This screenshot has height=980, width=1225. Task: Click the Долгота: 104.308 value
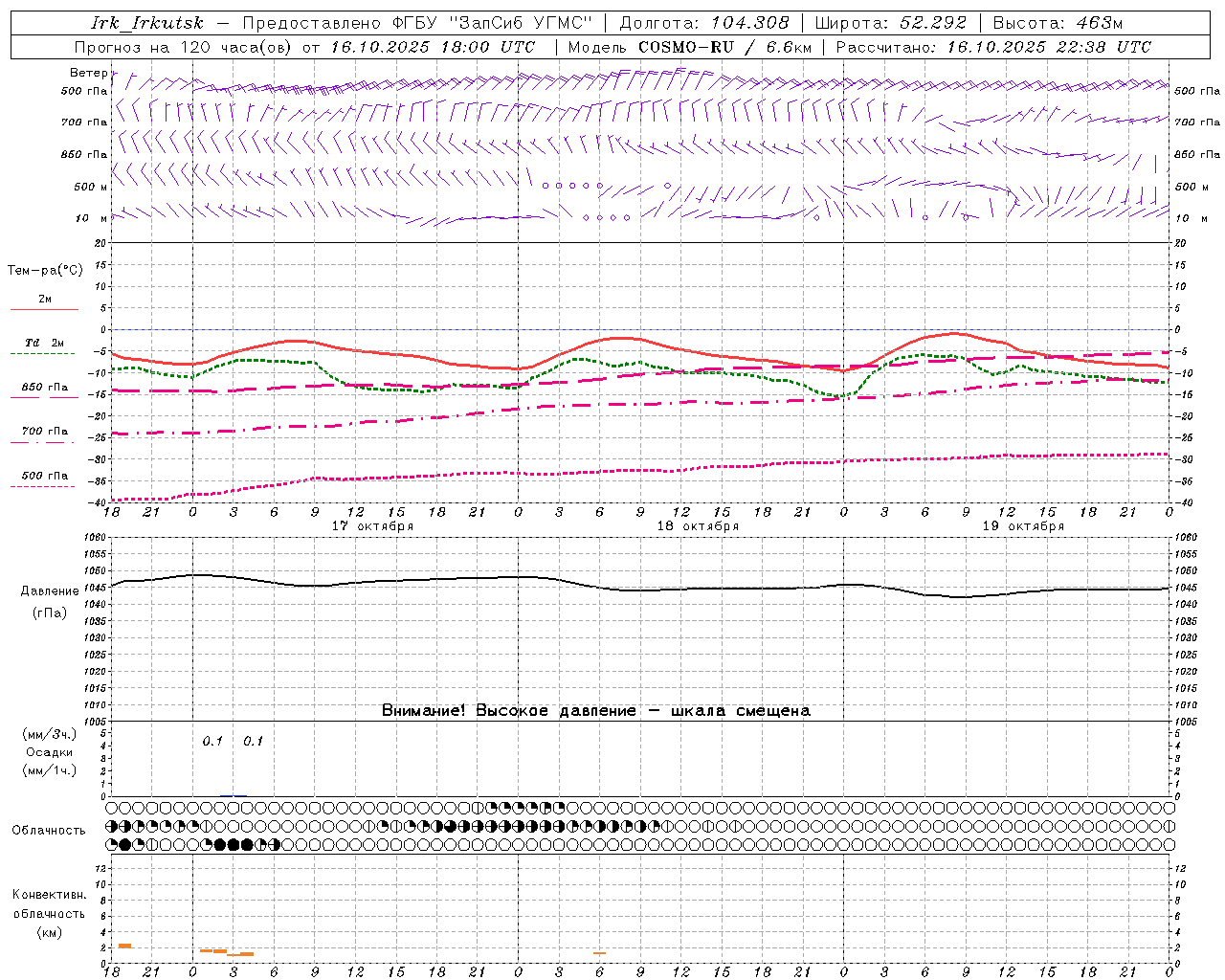[x=704, y=23]
